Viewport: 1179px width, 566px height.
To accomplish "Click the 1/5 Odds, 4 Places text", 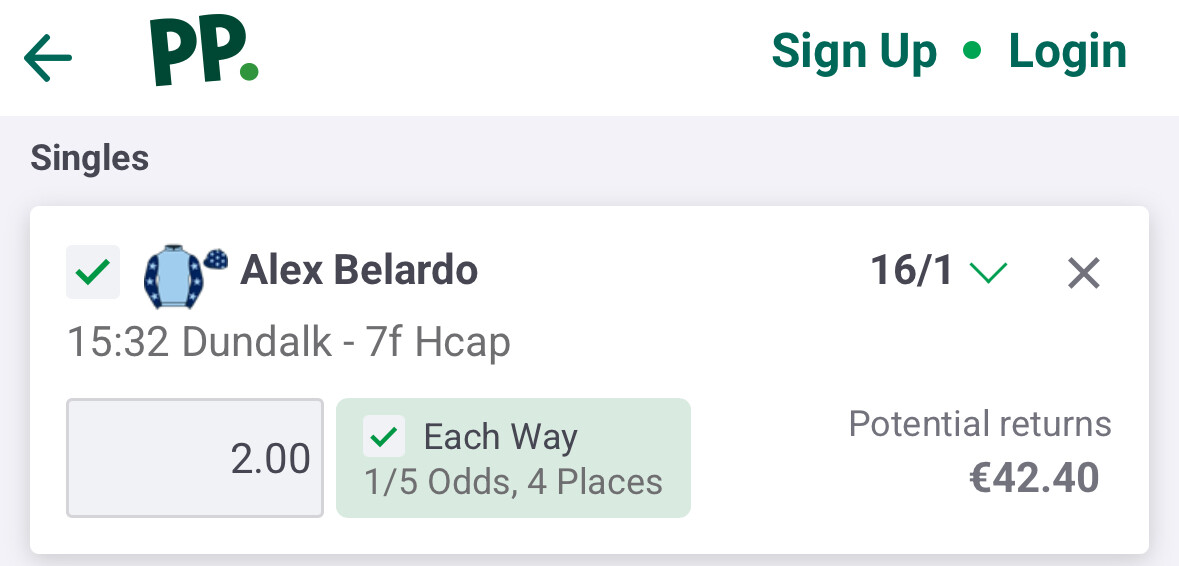I will pyautogui.click(x=514, y=482).
